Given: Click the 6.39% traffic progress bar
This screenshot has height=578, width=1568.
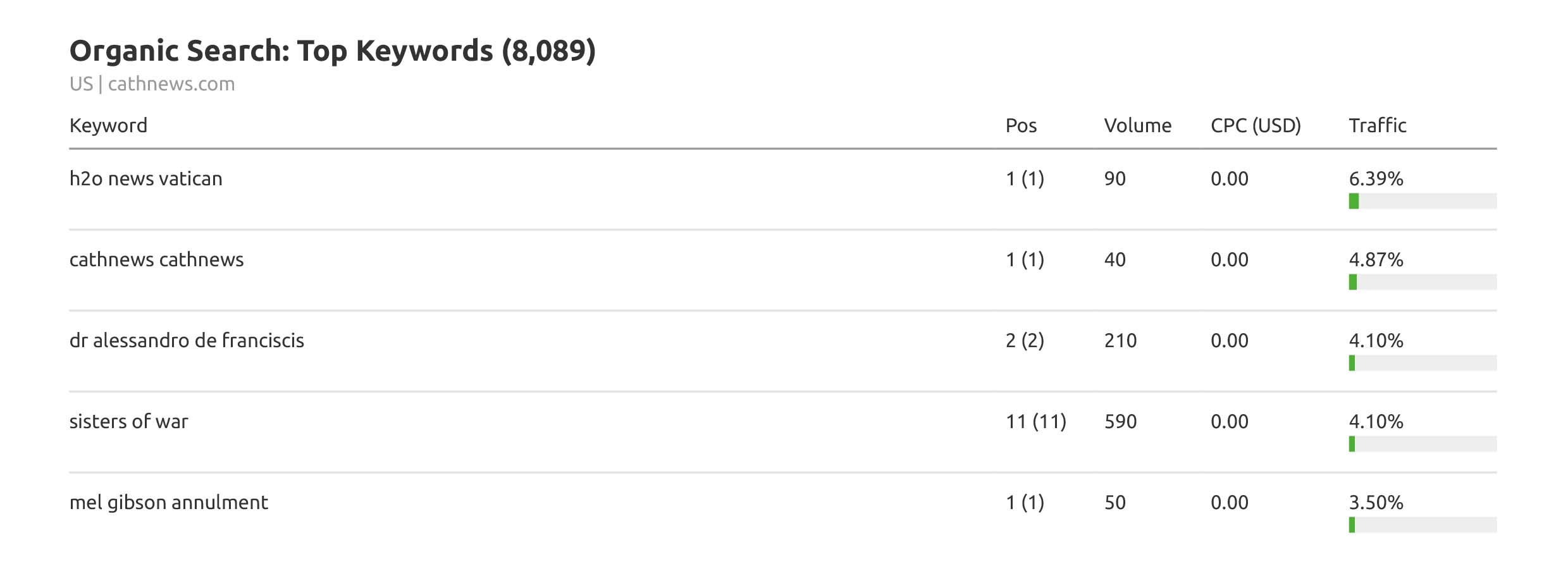Looking at the screenshot, I should [1422, 201].
